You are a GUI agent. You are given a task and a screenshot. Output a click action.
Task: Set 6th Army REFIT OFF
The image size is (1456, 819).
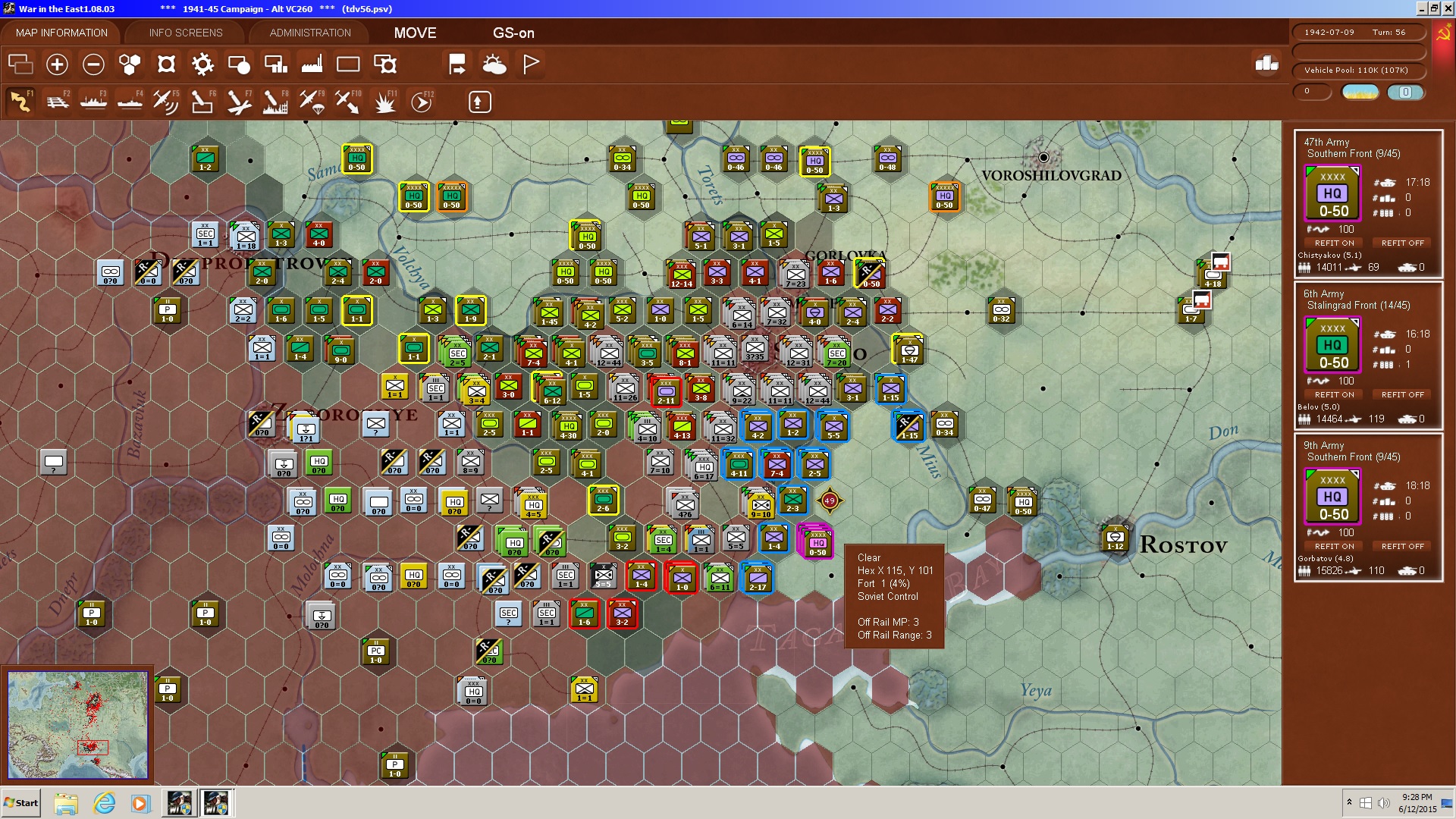(1402, 394)
